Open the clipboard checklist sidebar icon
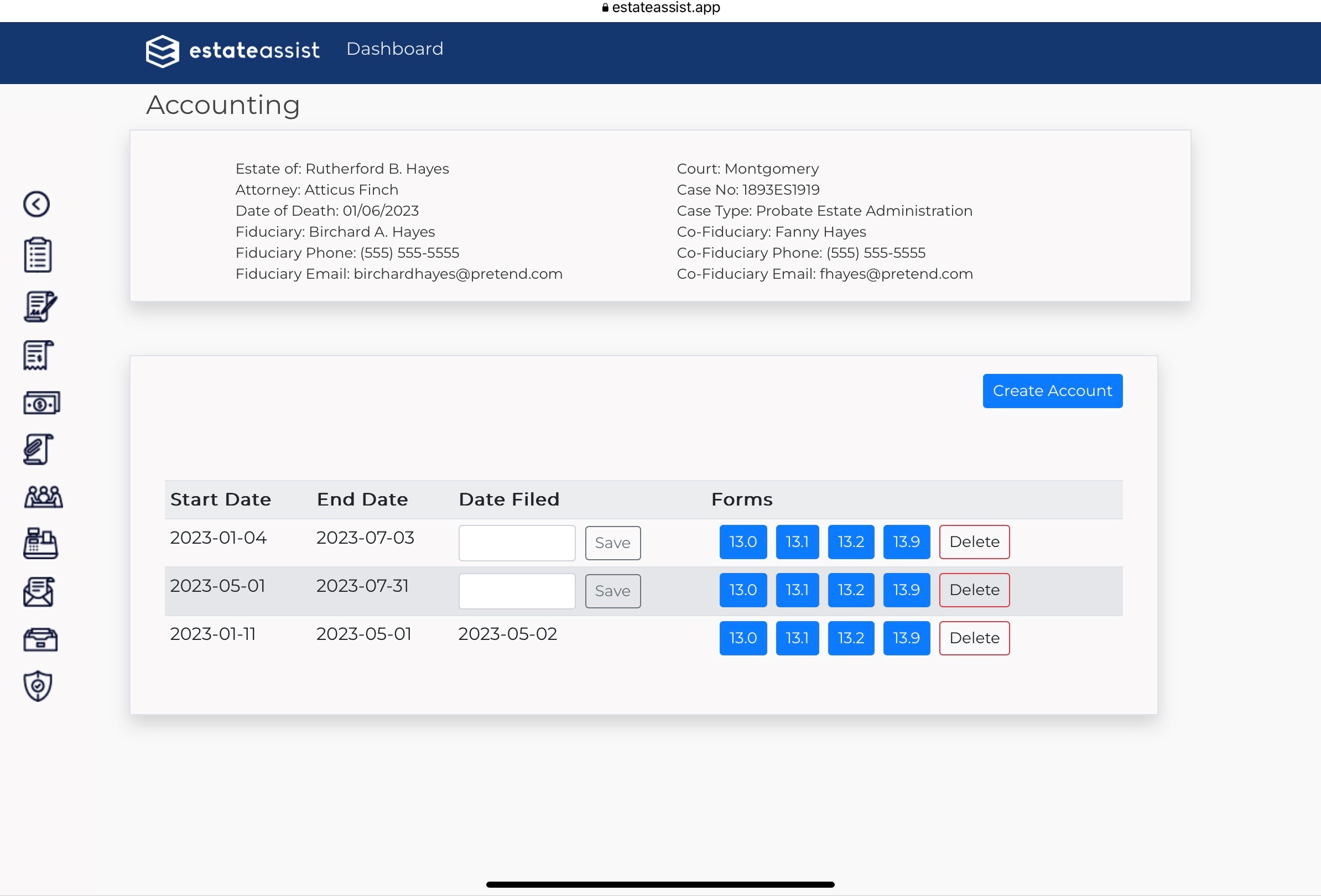 click(38, 254)
